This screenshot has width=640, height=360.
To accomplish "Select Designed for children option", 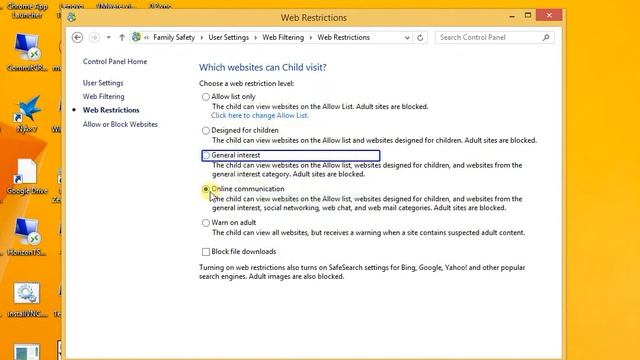I will tap(206, 131).
